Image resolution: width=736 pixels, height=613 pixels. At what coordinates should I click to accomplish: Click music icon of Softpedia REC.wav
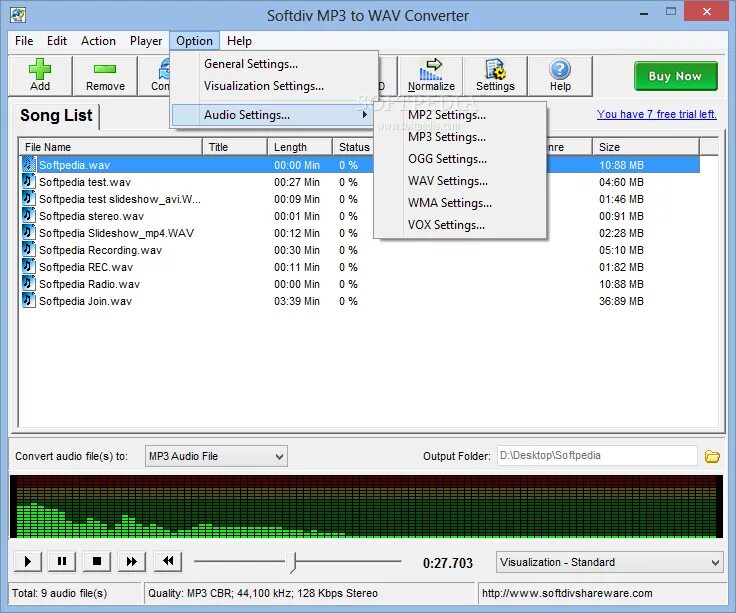(x=29, y=266)
